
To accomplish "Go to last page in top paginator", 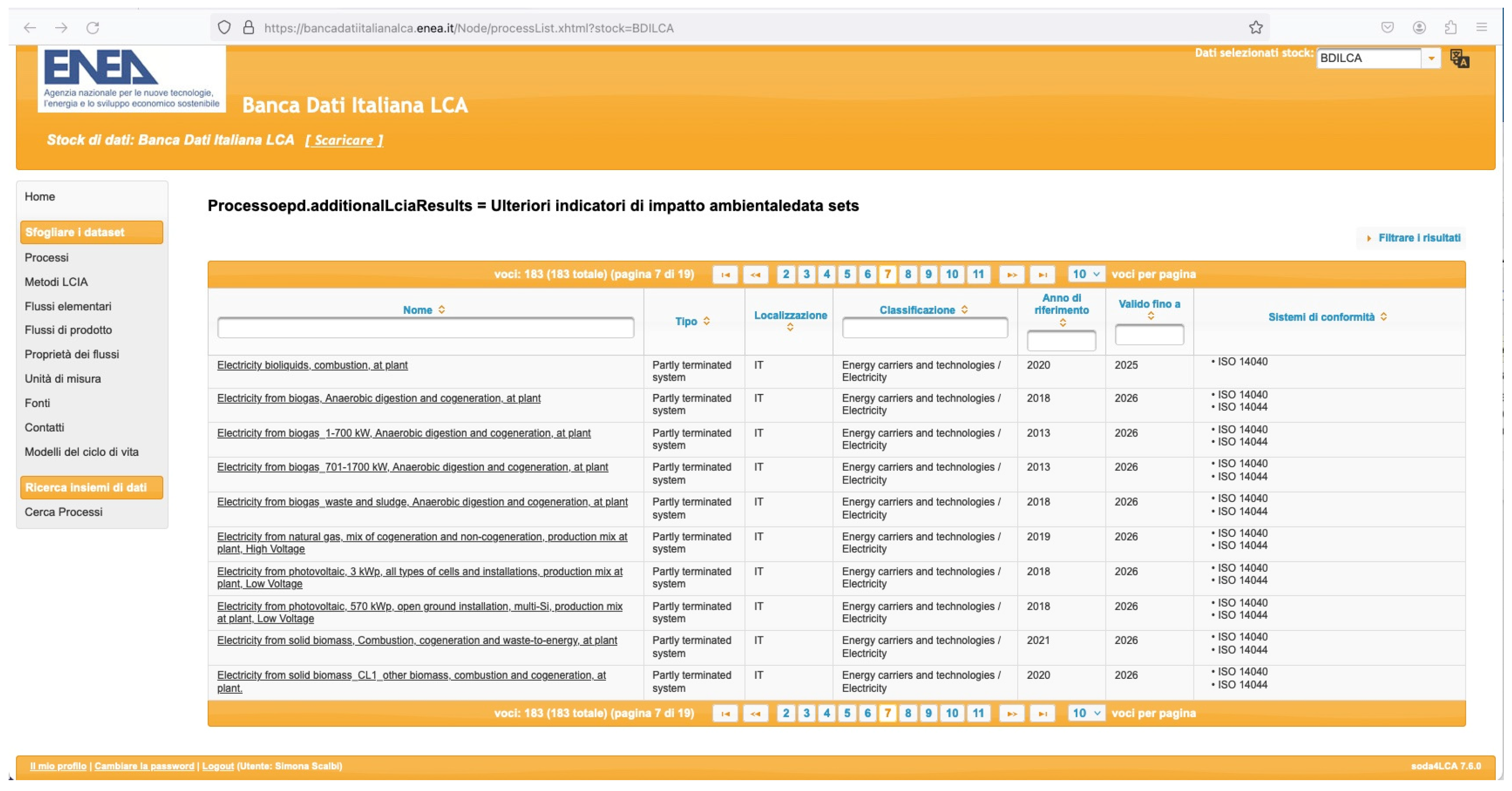I will tap(1043, 274).
